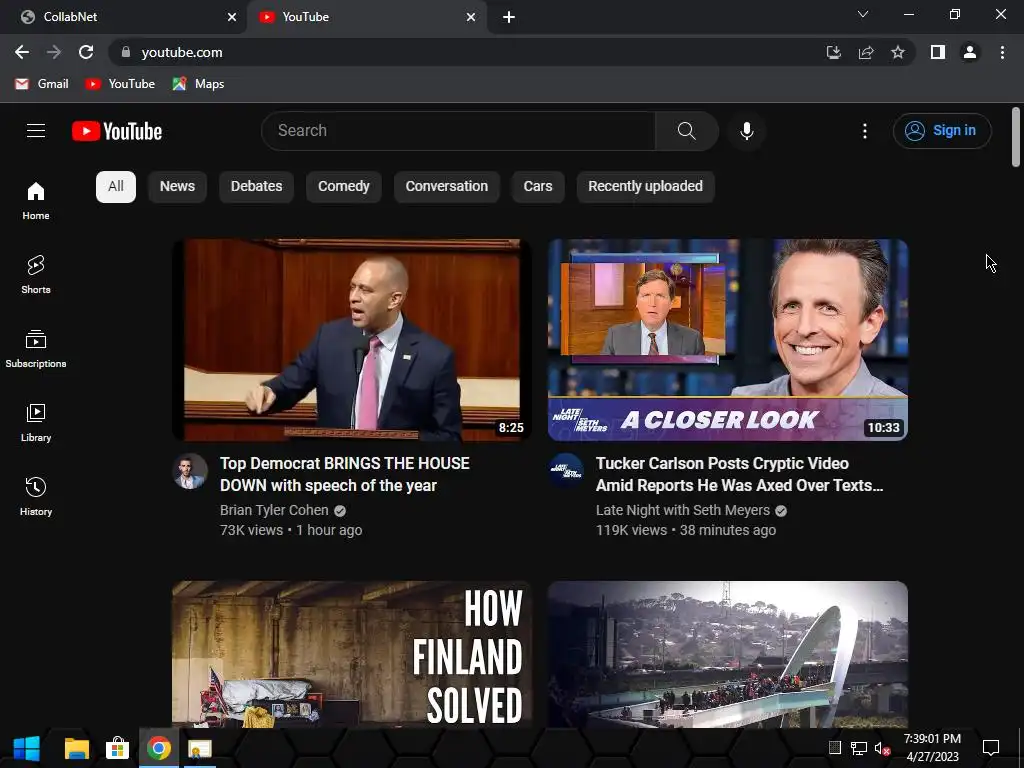Open Chrome three-dot menu
The image size is (1024, 768).
(x=1002, y=52)
